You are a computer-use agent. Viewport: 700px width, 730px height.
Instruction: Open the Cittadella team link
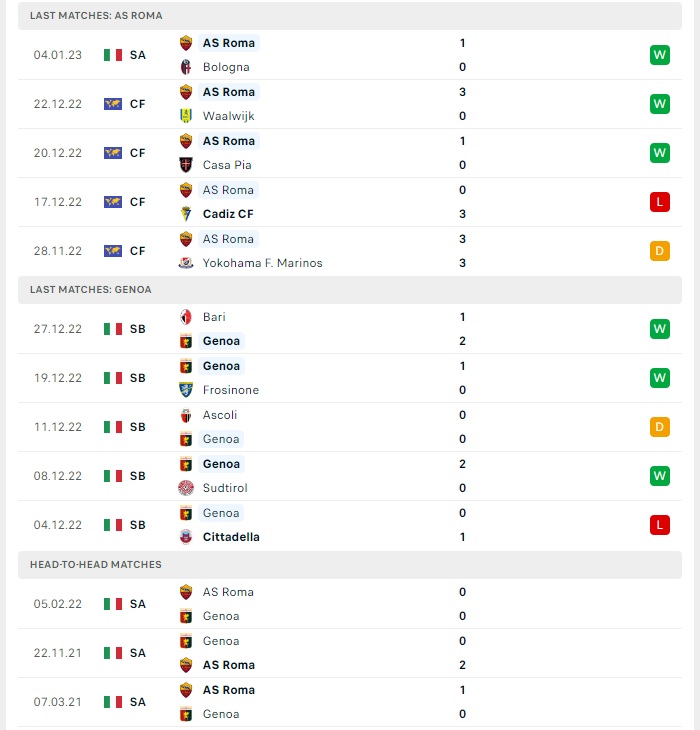tap(231, 537)
